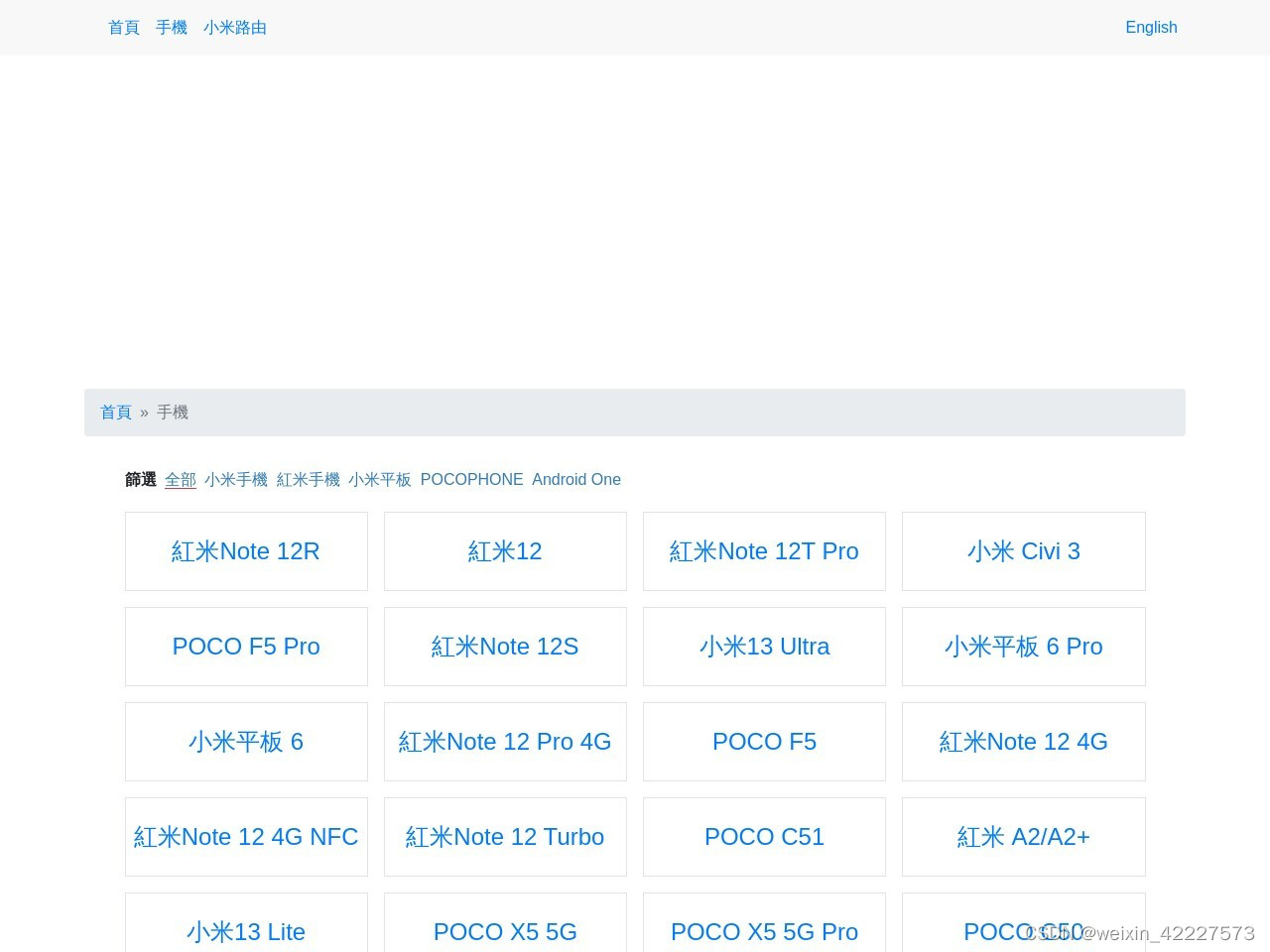The height and width of the screenshot is (952, 1270).
Task: Open the 小米平板 6 card
Action: [246, 742]
